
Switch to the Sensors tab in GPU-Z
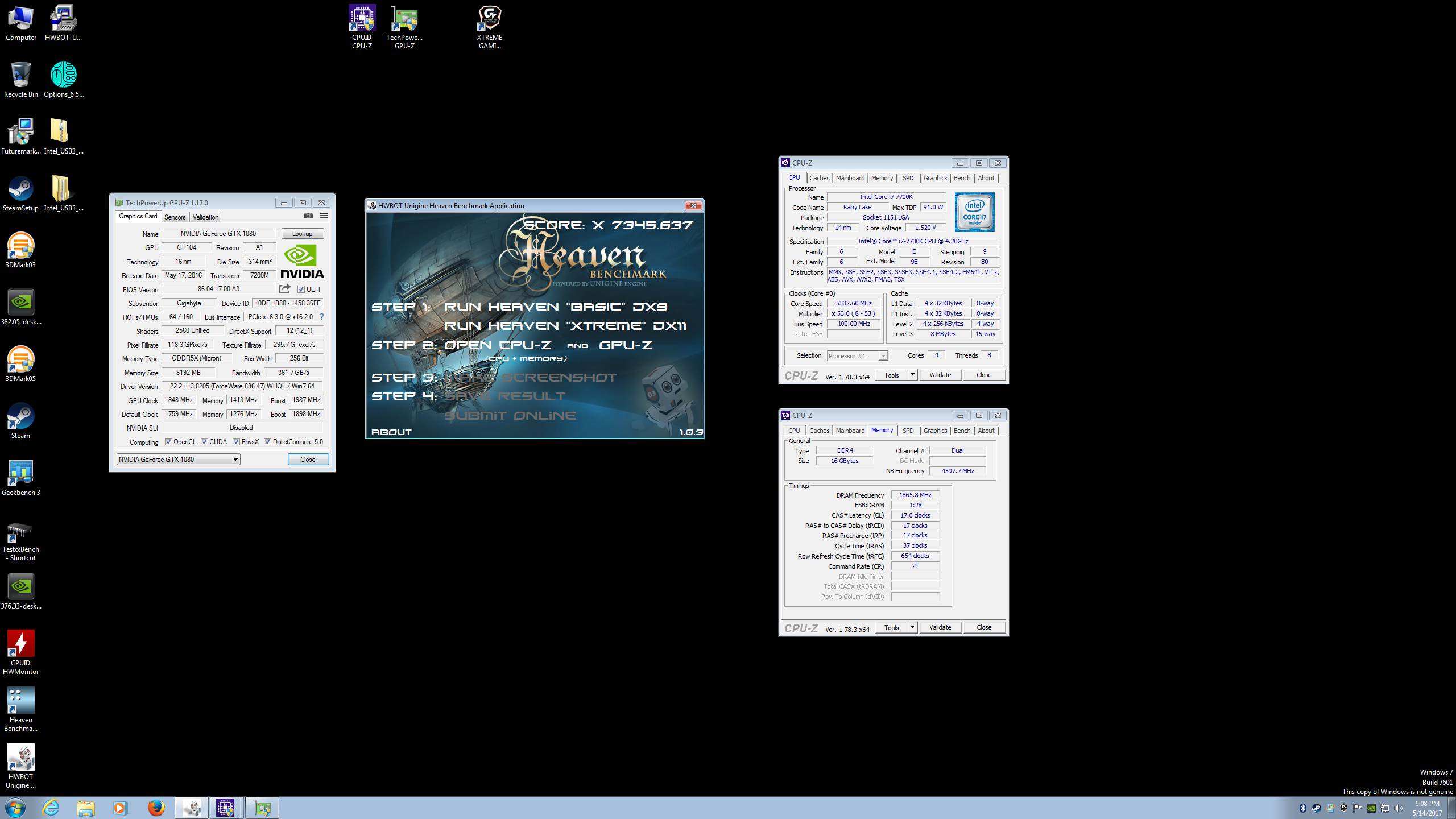[175, 217]
